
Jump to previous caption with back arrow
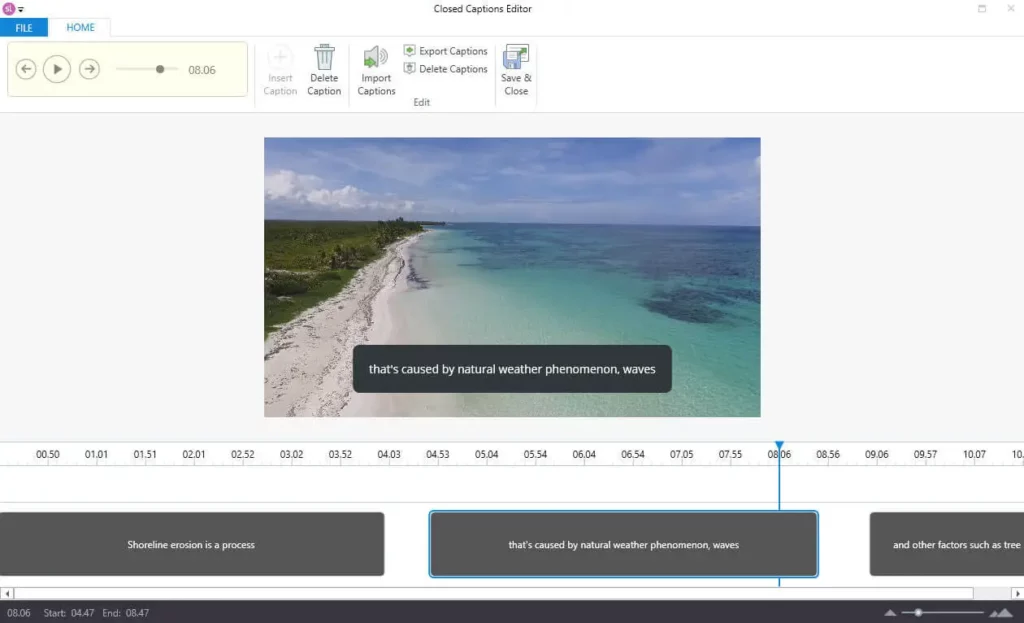pos(26,69)
